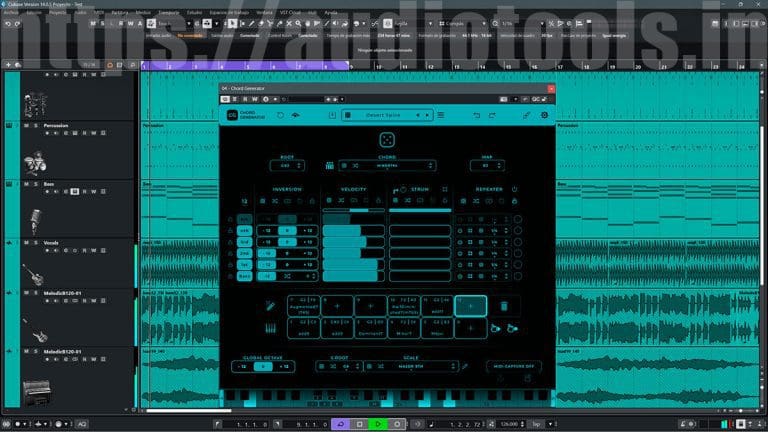
Task: Select the Dominant7 chord pad
Action: pyautogui.click(x=370, y=328)
